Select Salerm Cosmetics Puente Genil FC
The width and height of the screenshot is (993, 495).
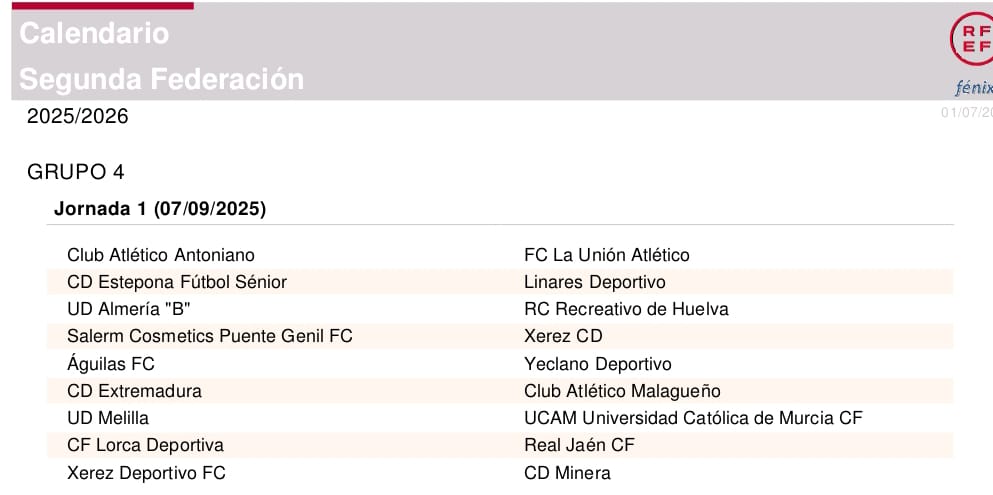pyautogui.click(x=210, y=336)
